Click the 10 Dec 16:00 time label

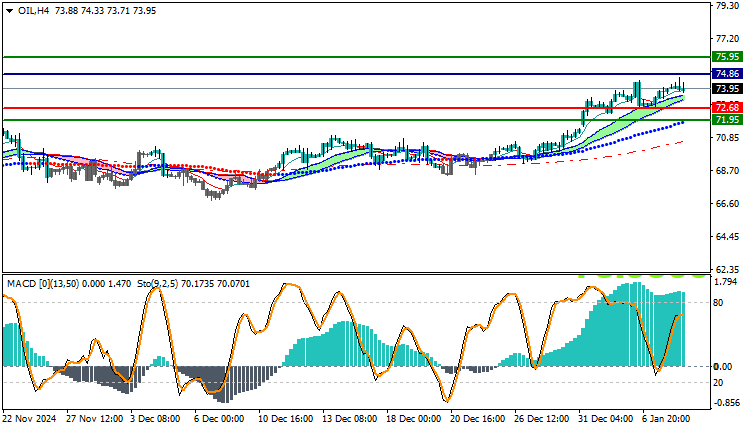point(286,419)
